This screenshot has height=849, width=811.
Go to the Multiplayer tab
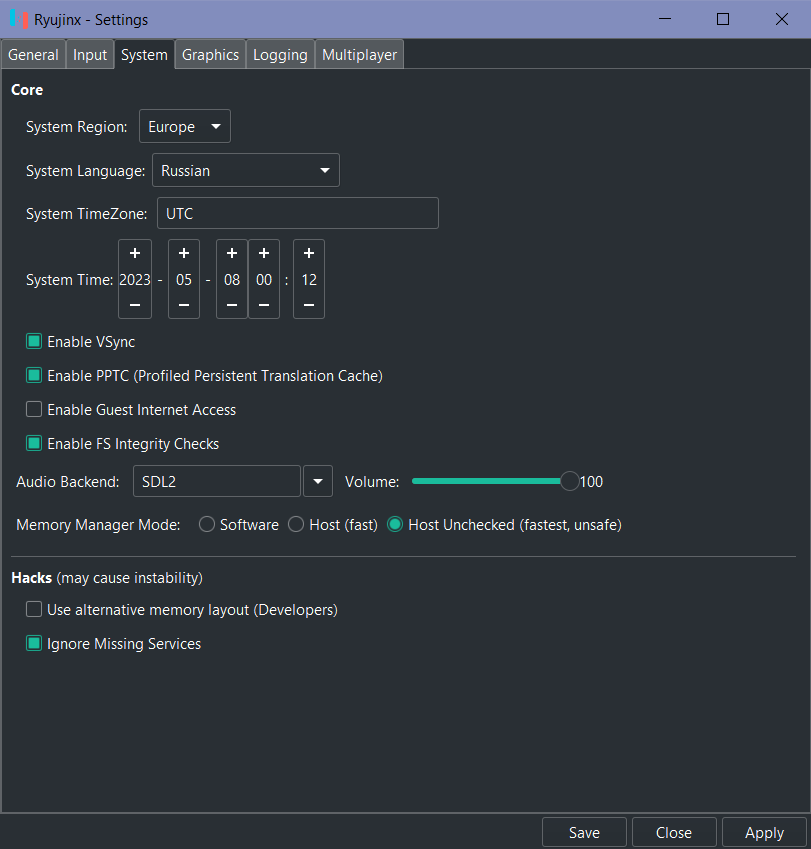point(359,55)
